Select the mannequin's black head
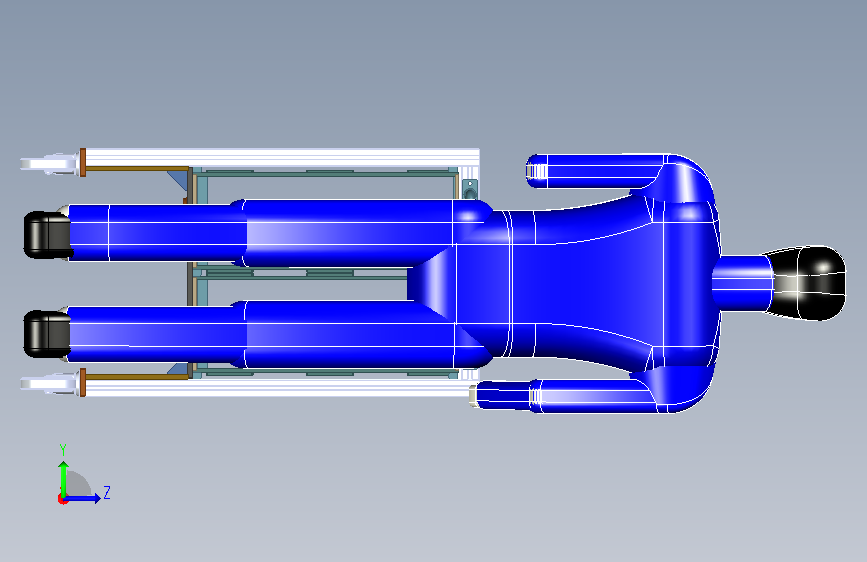The image size is (867, 562). (x=805, y=283)
